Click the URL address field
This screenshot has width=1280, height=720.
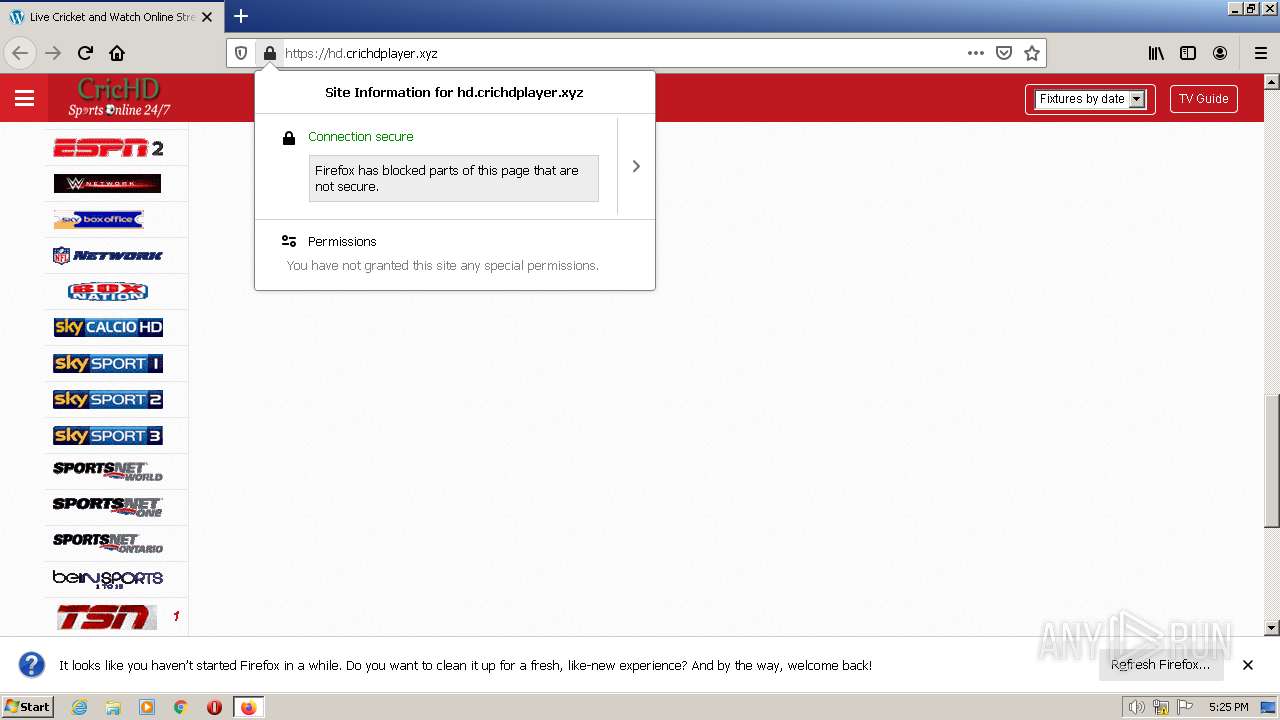(620, 53)
